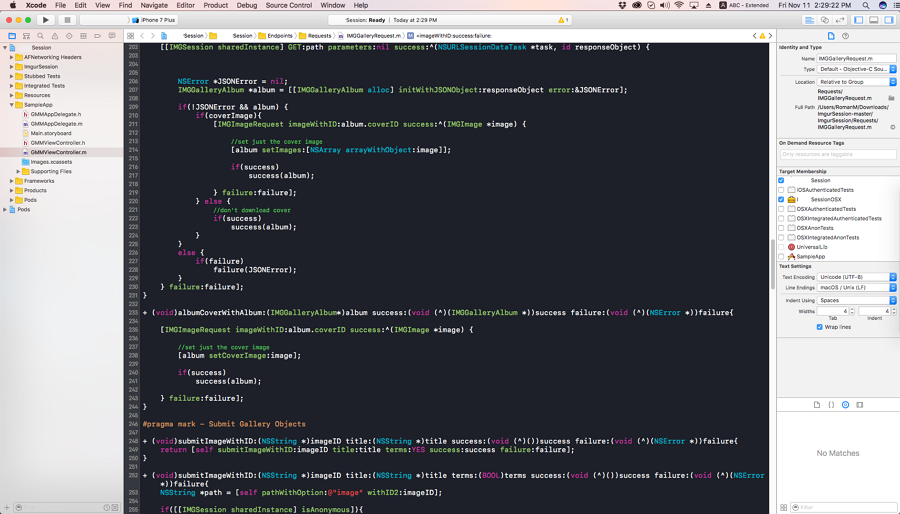
Task: Show the Quick Help inspector
Action: click(x=845, y=36)
